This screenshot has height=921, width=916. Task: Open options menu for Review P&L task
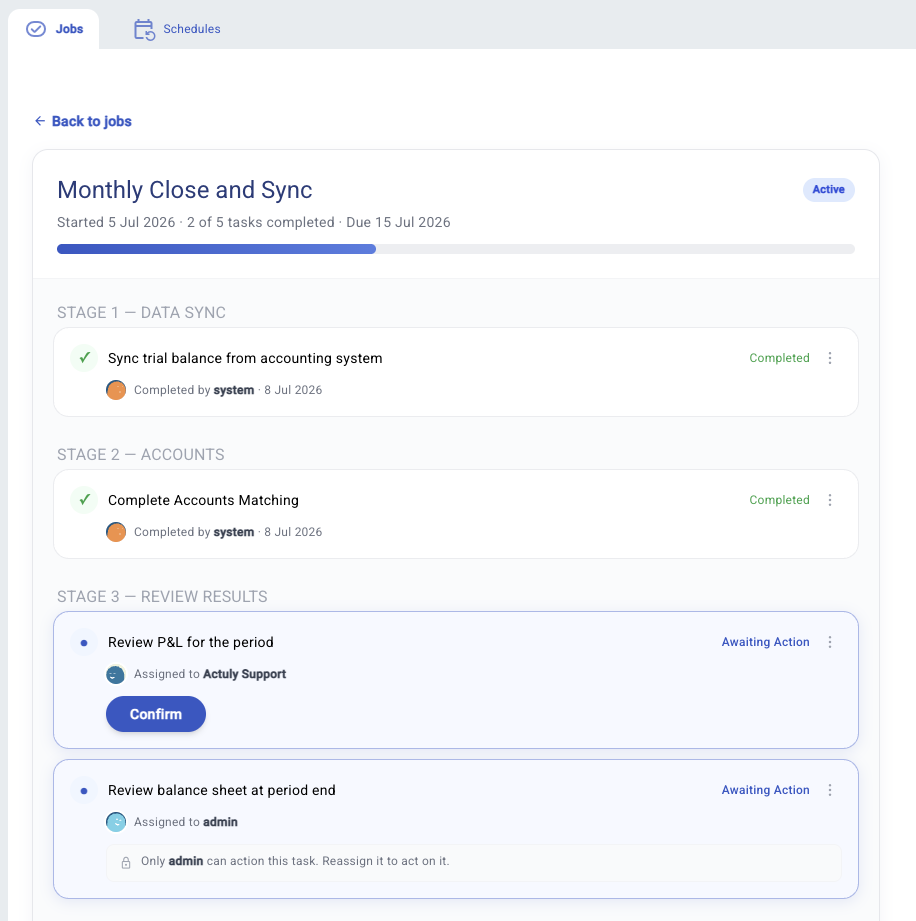tap(830, 642)
